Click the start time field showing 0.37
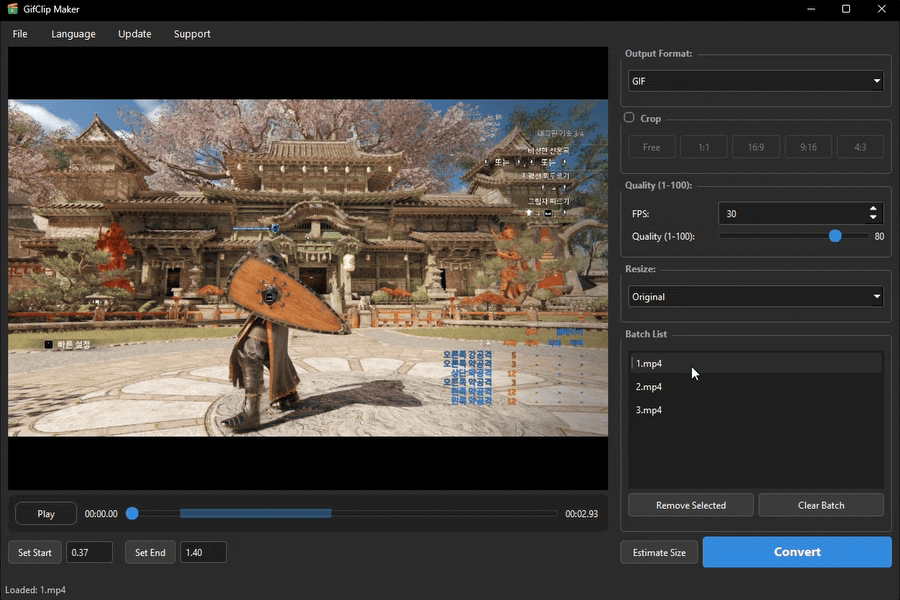The height and width of the screenshot is (600, 900). point(90,552)
